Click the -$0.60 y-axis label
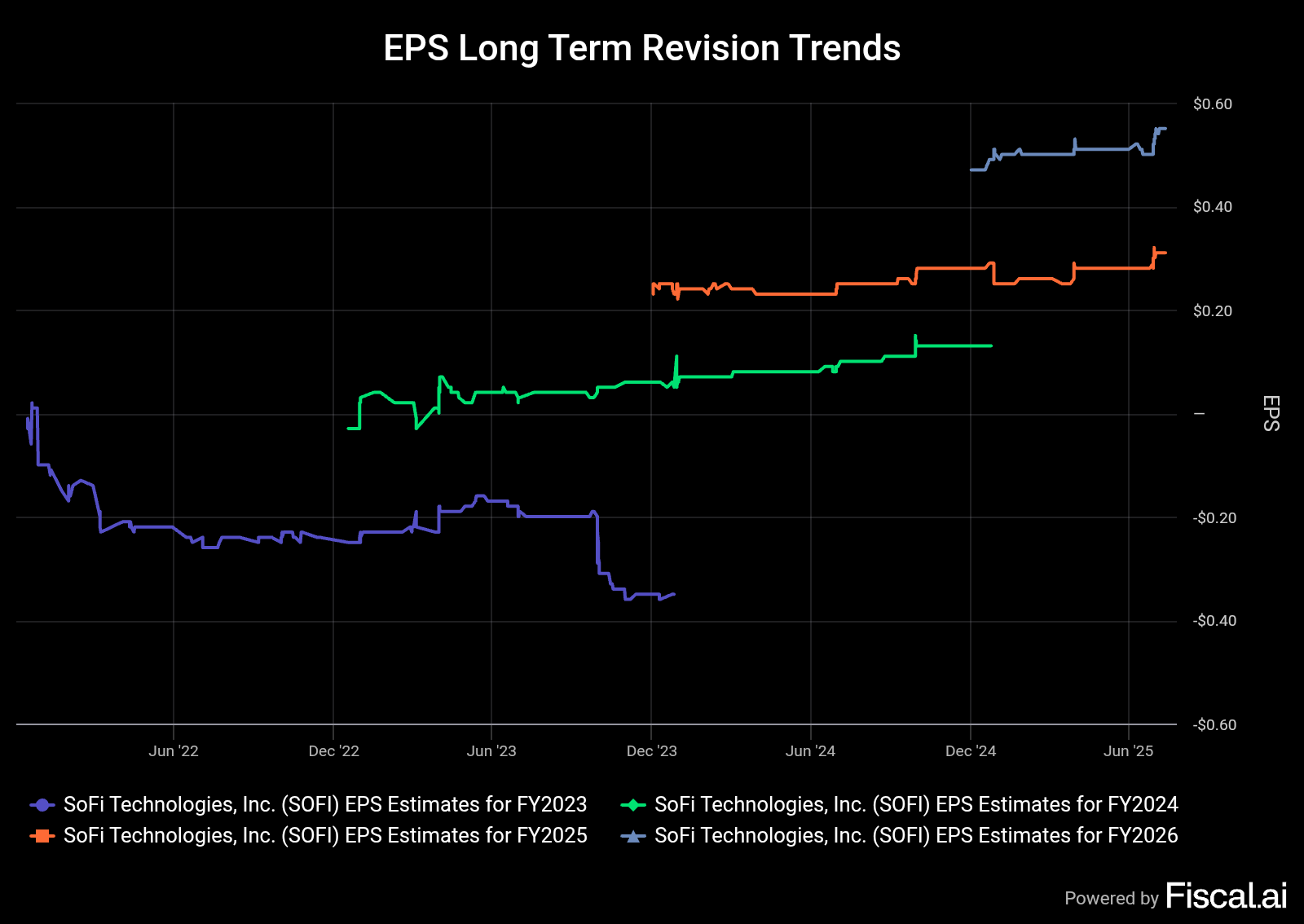This screenshot has height=924, width=1304. coord(1215,725)
